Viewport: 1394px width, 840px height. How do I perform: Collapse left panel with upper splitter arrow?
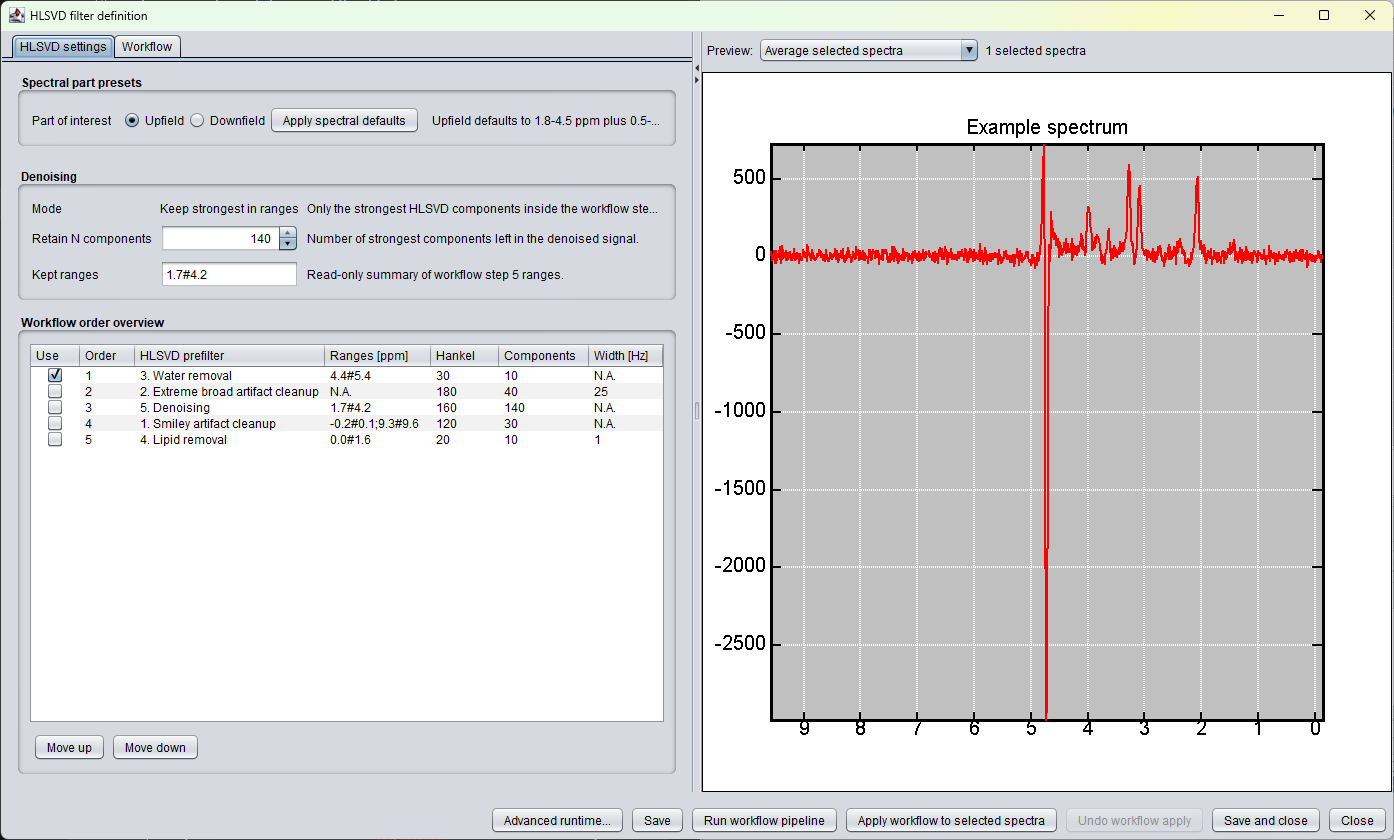pyautogui.click(x=697, y=68)
